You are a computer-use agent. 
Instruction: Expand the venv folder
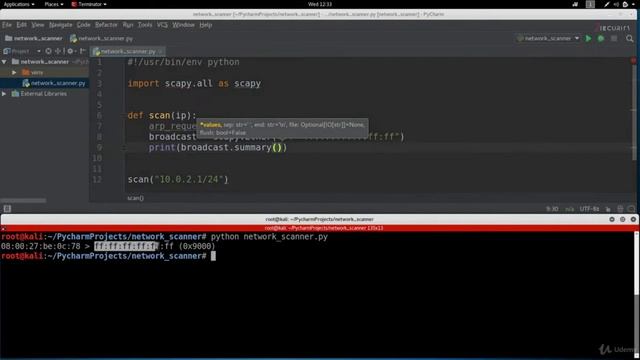(x=14, y=72)
